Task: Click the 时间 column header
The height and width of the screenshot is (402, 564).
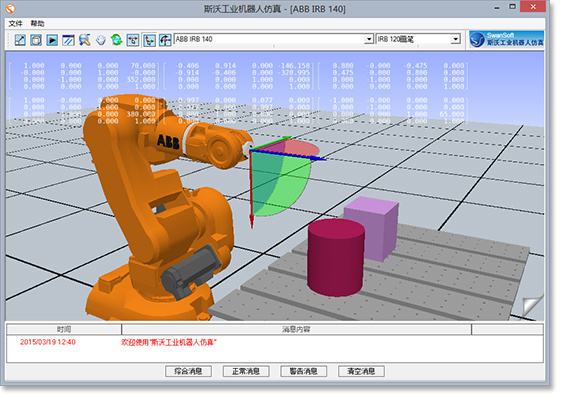Action: (x=64, y=329)
